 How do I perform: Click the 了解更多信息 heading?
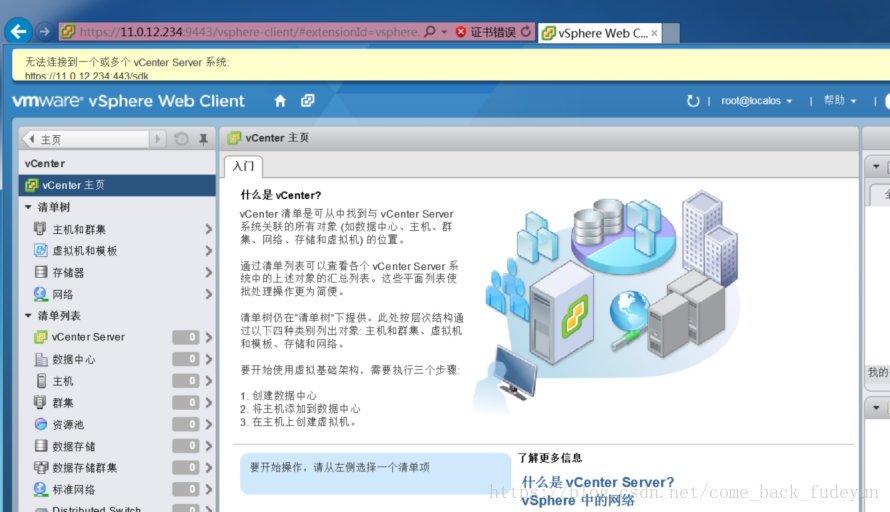[550, 458]
